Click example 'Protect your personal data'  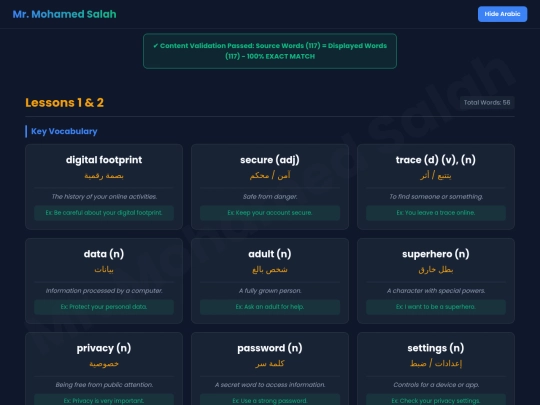click(104, 307)
